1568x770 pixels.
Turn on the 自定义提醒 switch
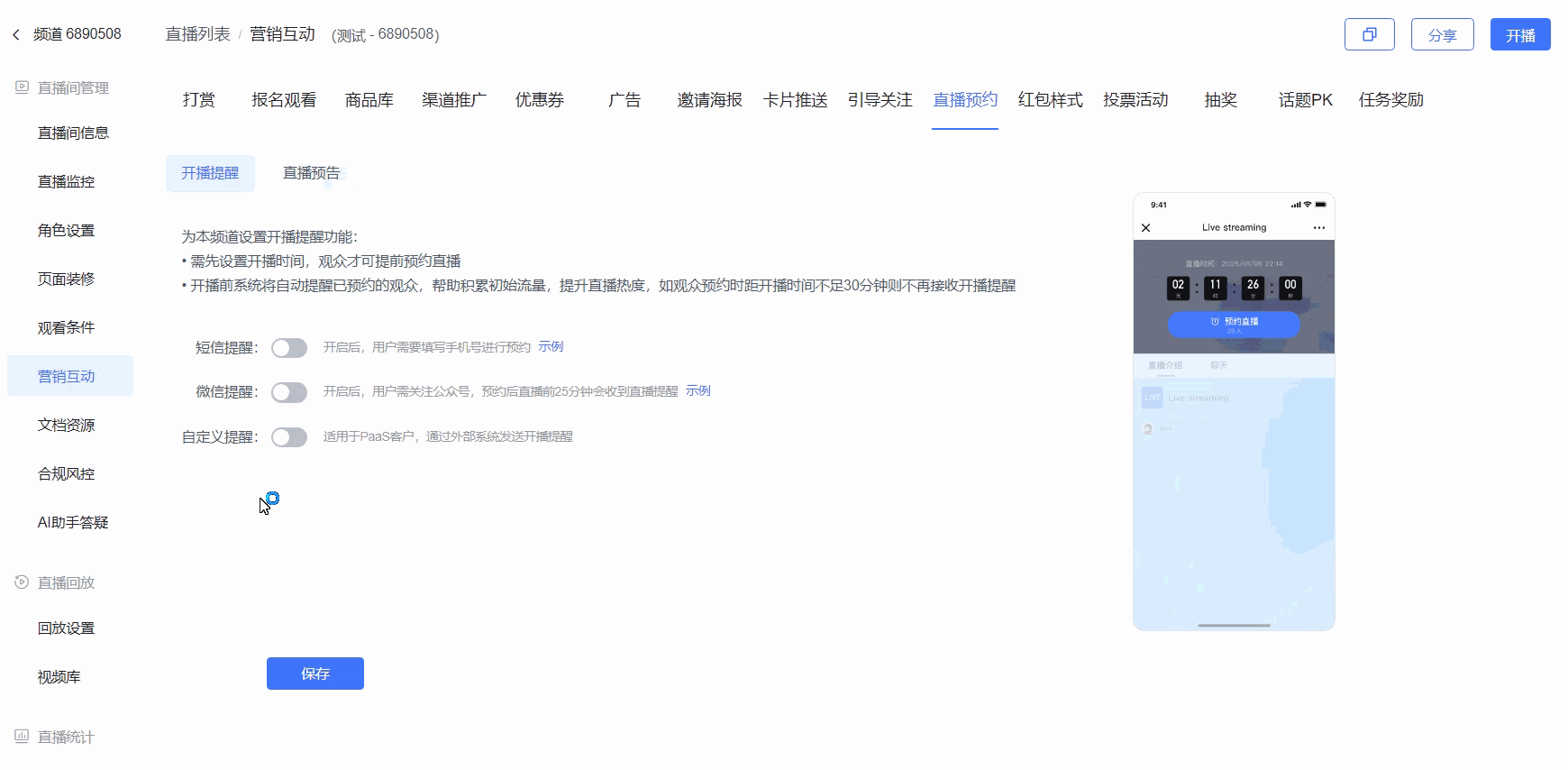(x=289, y=437)
